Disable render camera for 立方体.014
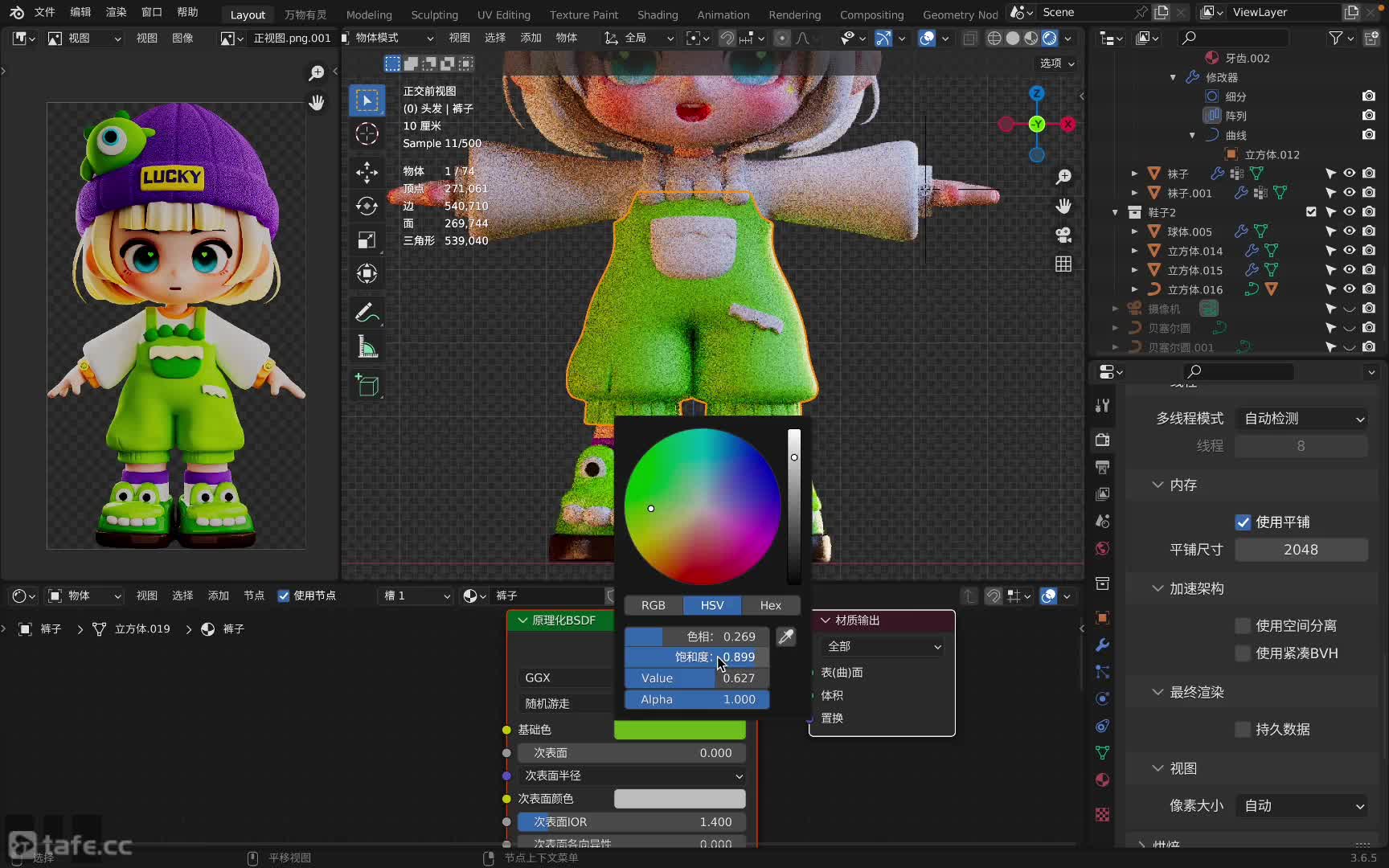Image resolution: width=1389 pixels, height=868 pixels. pos(1369,251)
